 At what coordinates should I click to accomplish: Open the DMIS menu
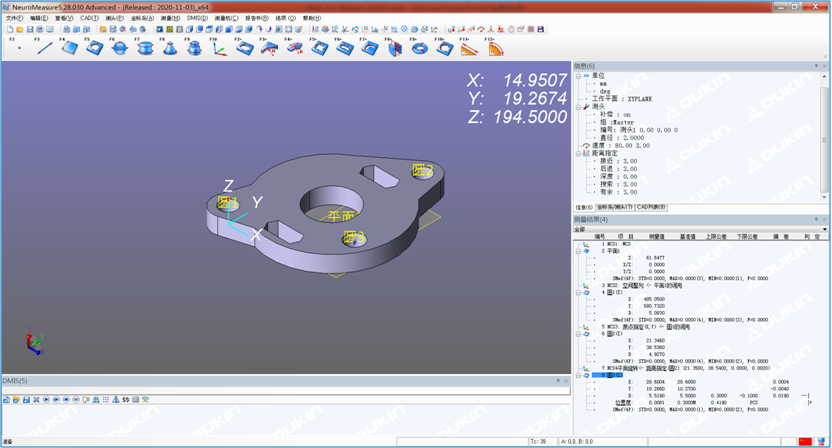coord(196,18)
